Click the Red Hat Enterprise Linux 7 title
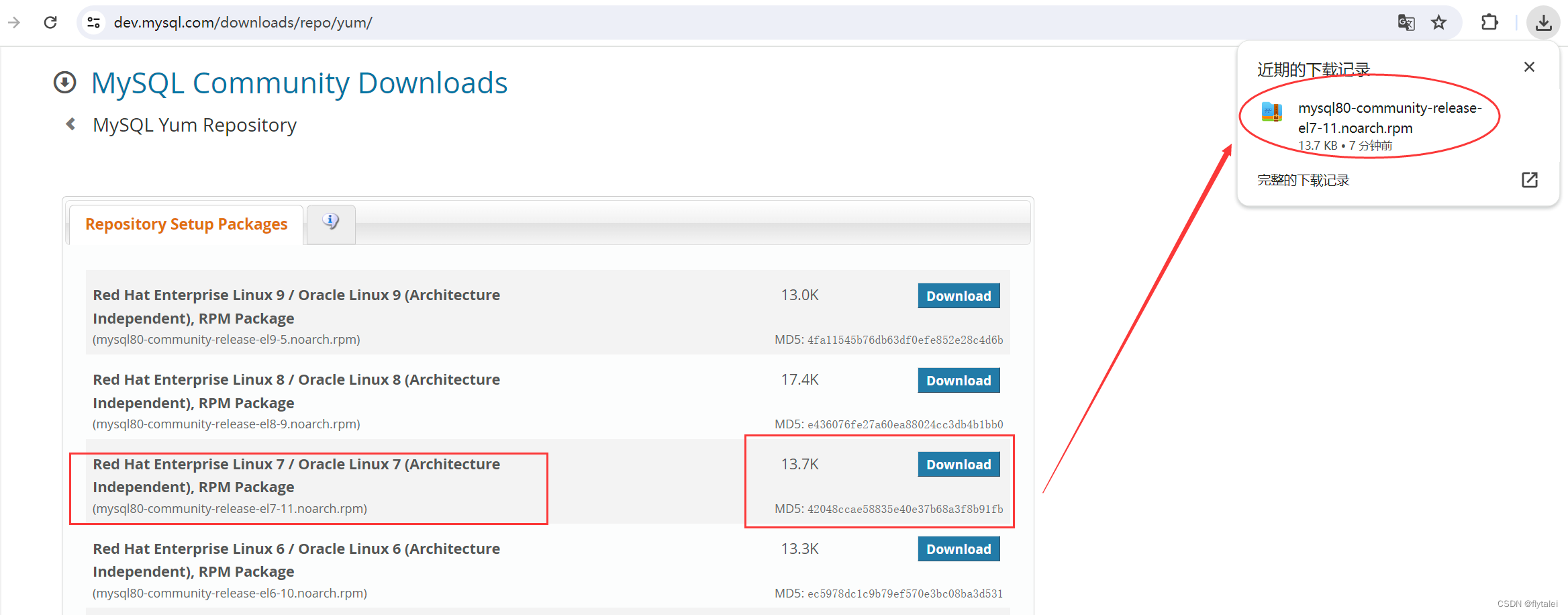Screen dimensions: 1568x615 click(296, 475)
